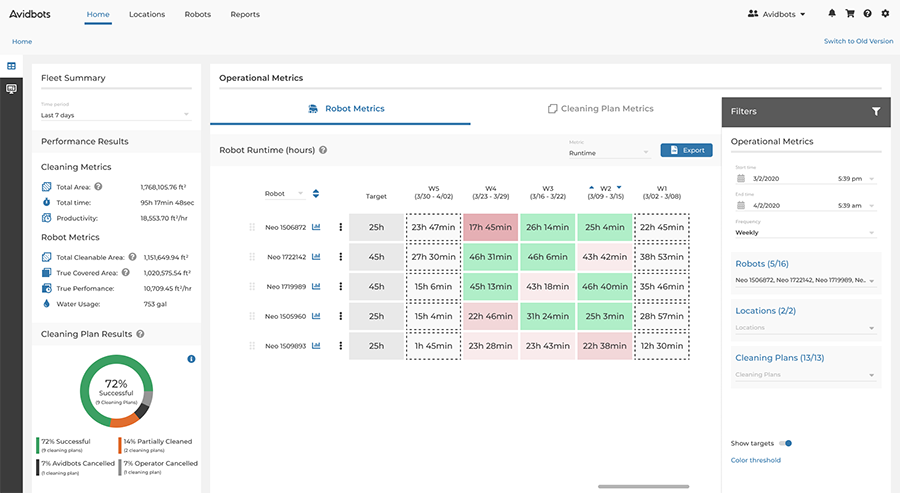Expand the Cleaning Plans filter dropdown
Screen dimensions: 900x493
(x=805, y=375)
